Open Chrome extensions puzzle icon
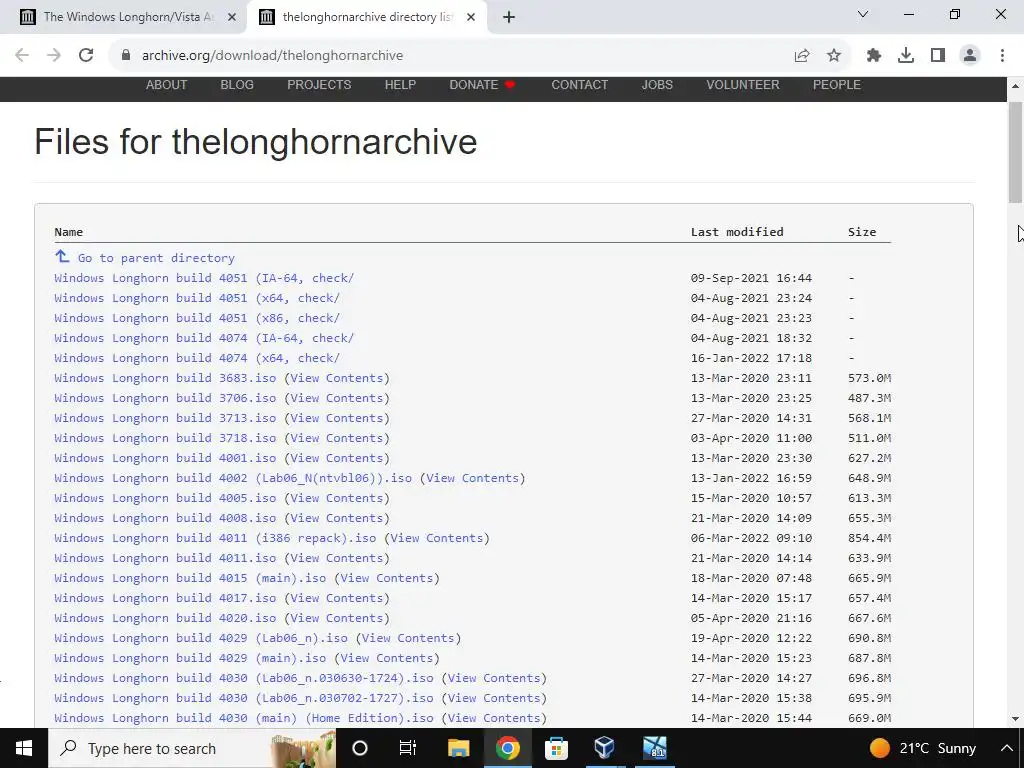The height and width of the screenshot is (768, 1024). click(x=874, y=56)
